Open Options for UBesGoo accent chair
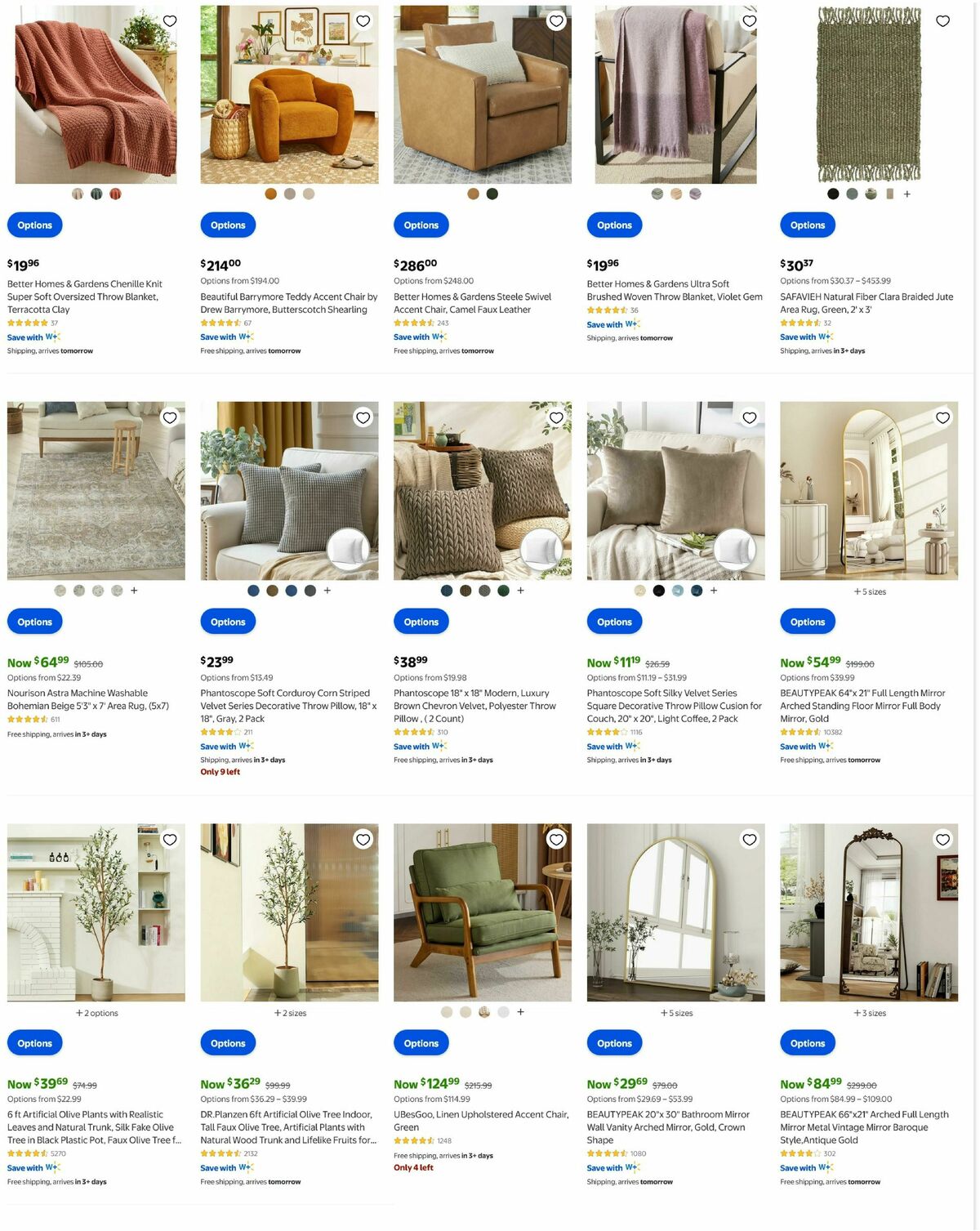 421,1043
